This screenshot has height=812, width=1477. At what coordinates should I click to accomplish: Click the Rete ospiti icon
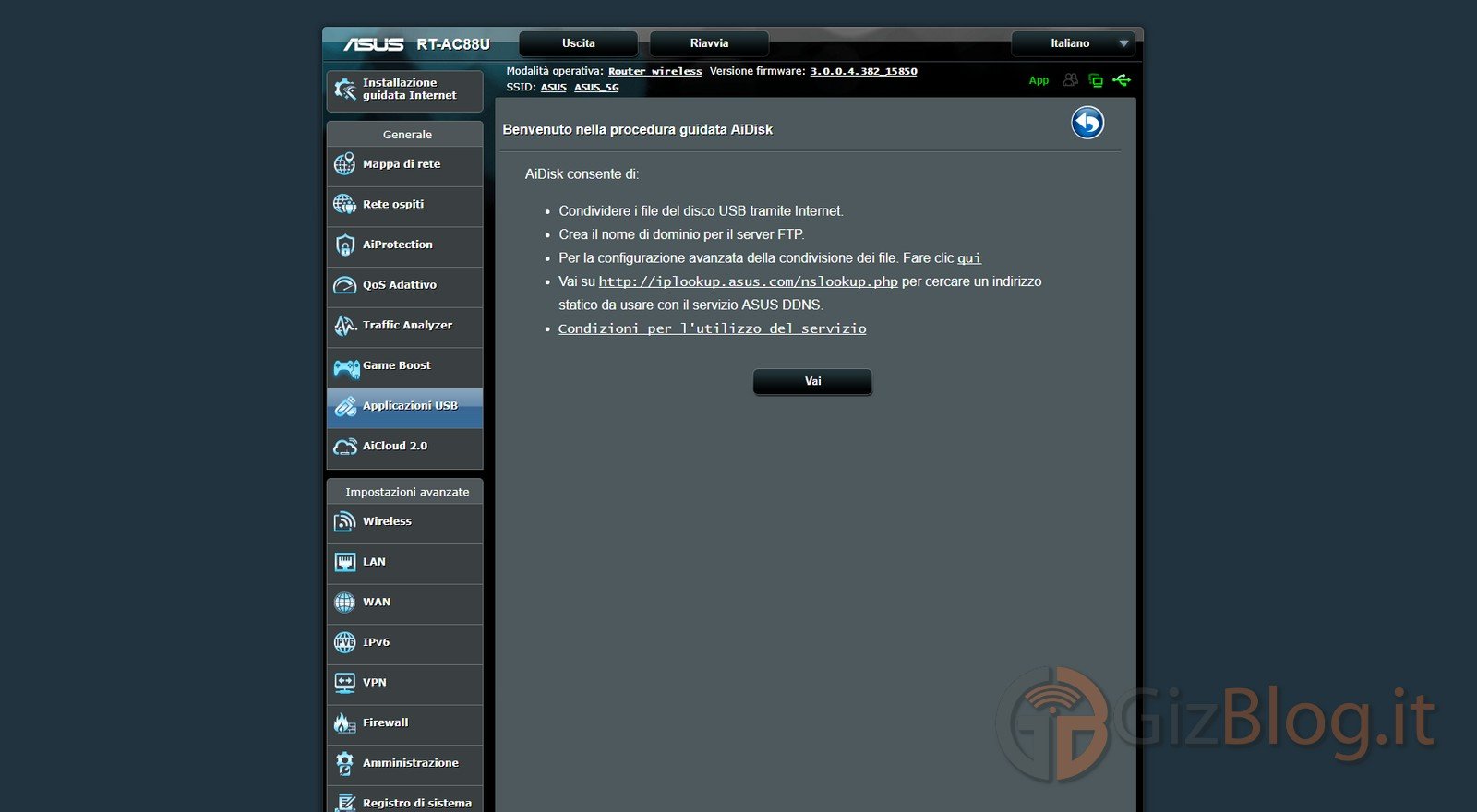pyautogui.click(x=344, y=204)
